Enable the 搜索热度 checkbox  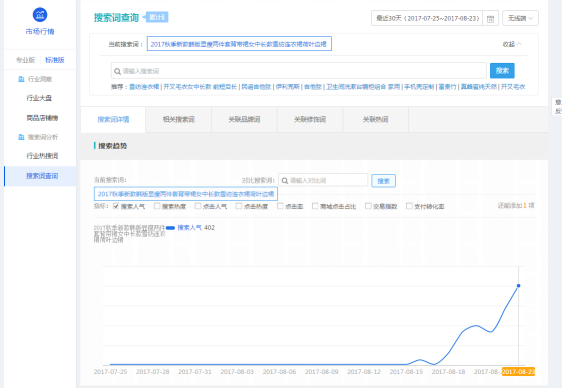[157, 206]
